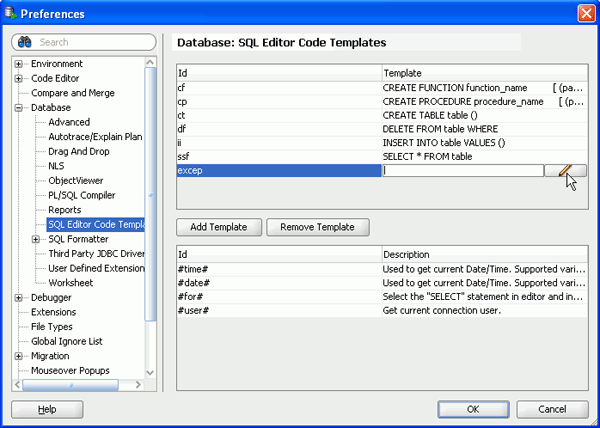
Task: Open ObjectViewer preferences
Action: click(76, 181)
